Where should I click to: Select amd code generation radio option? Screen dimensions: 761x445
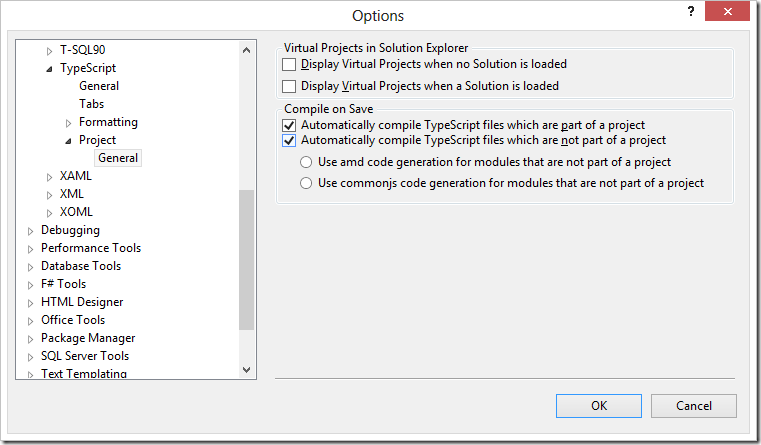307,162
